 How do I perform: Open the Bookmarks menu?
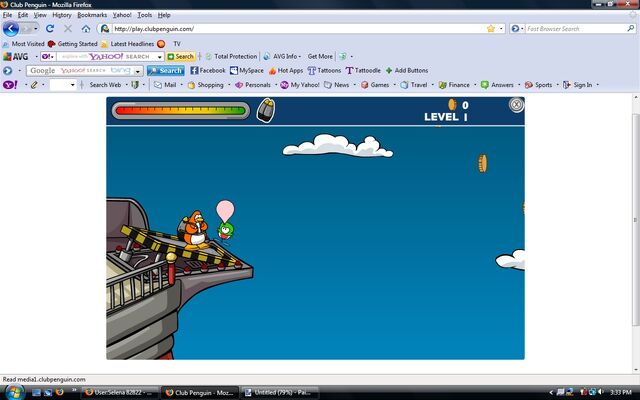point(92,15)
